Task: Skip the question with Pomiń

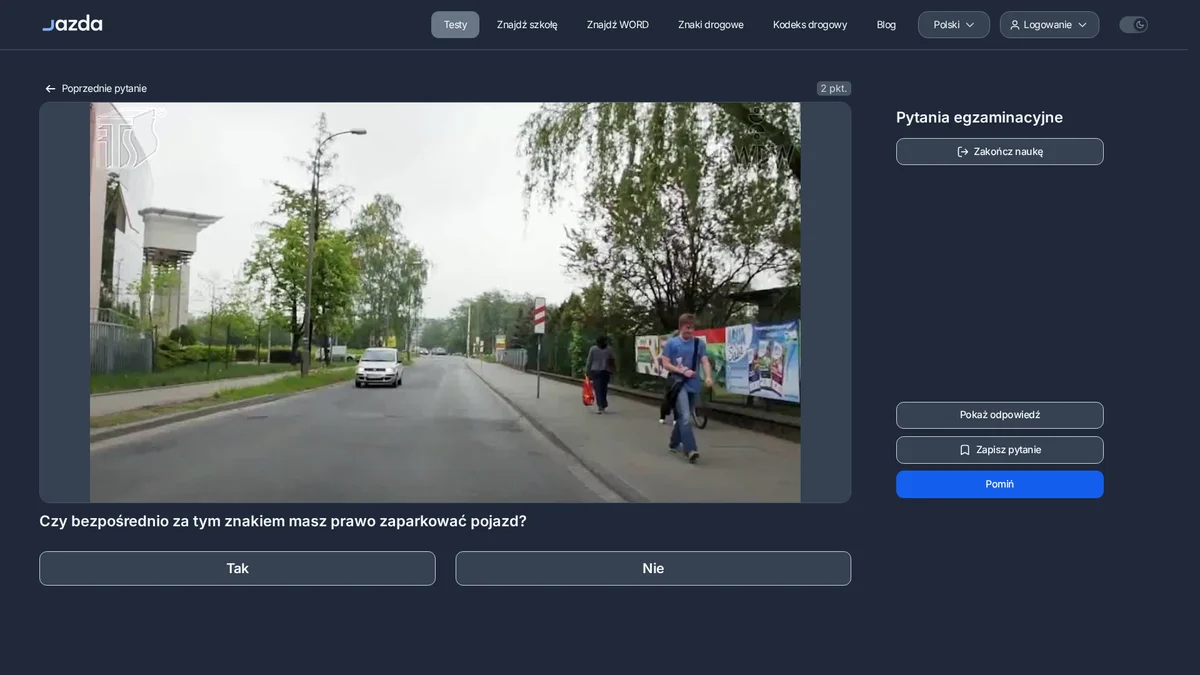Action: pyautogui.click(x=1000, y=484)
